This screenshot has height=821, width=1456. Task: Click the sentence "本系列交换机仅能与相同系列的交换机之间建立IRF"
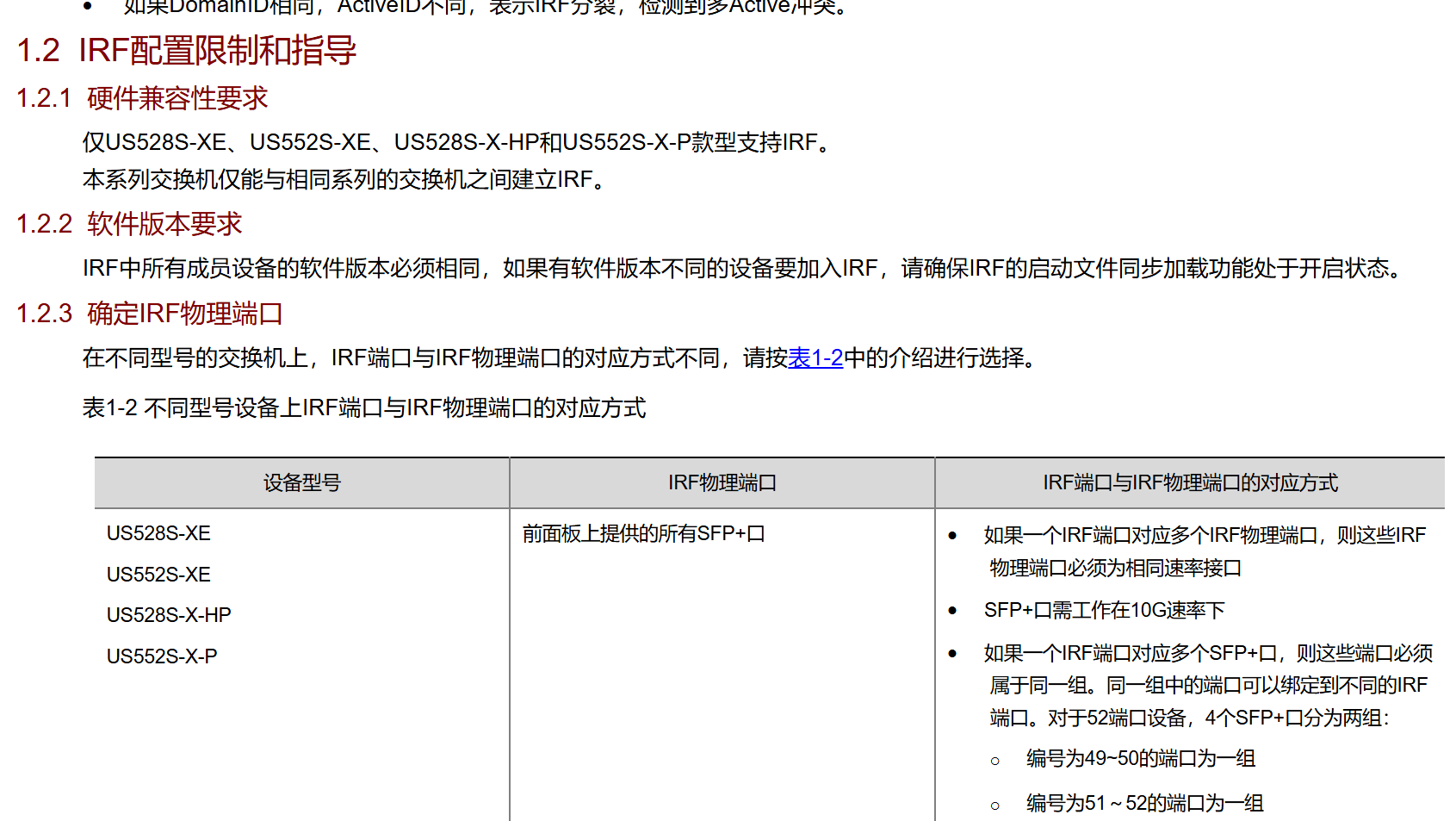[x=344, y=180]
